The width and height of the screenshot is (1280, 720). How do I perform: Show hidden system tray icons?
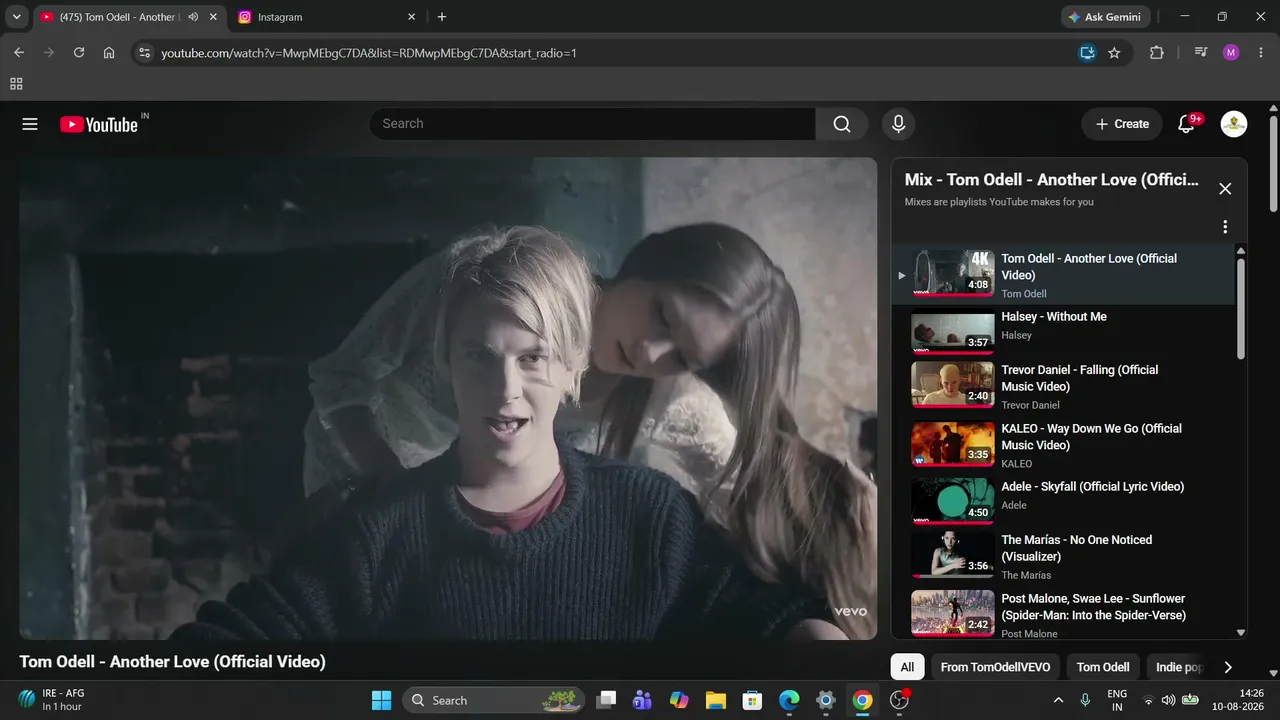[1058, 700]
